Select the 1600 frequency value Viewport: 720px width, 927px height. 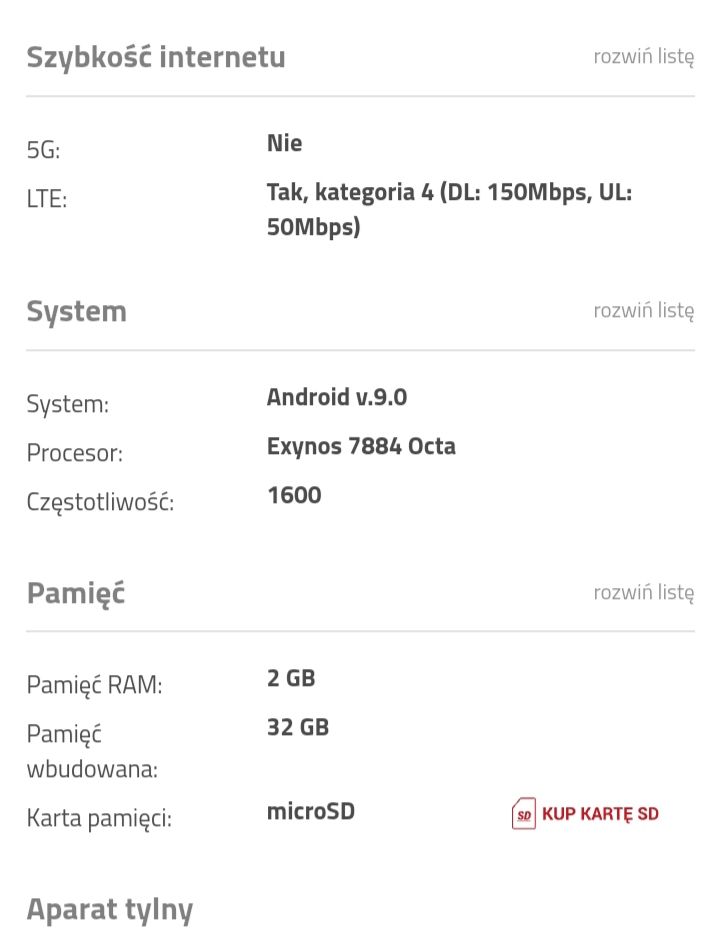point(294,495)
